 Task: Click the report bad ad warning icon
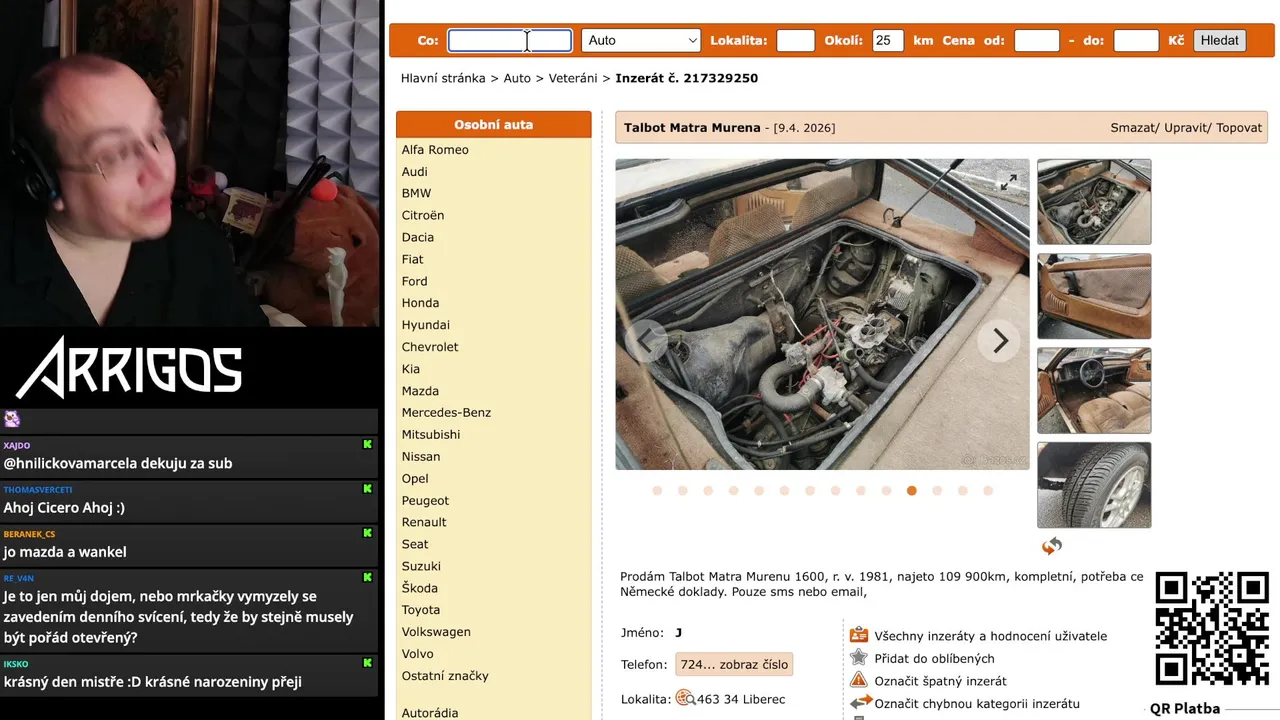(858, 680)
